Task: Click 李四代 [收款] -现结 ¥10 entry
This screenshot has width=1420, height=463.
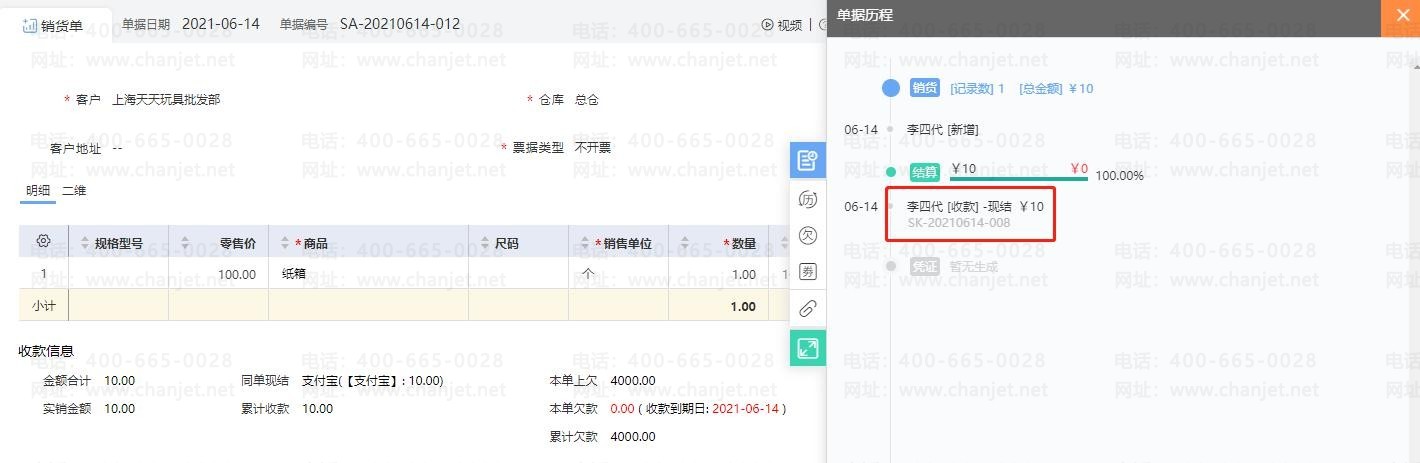Action: [x=975, y=206]
